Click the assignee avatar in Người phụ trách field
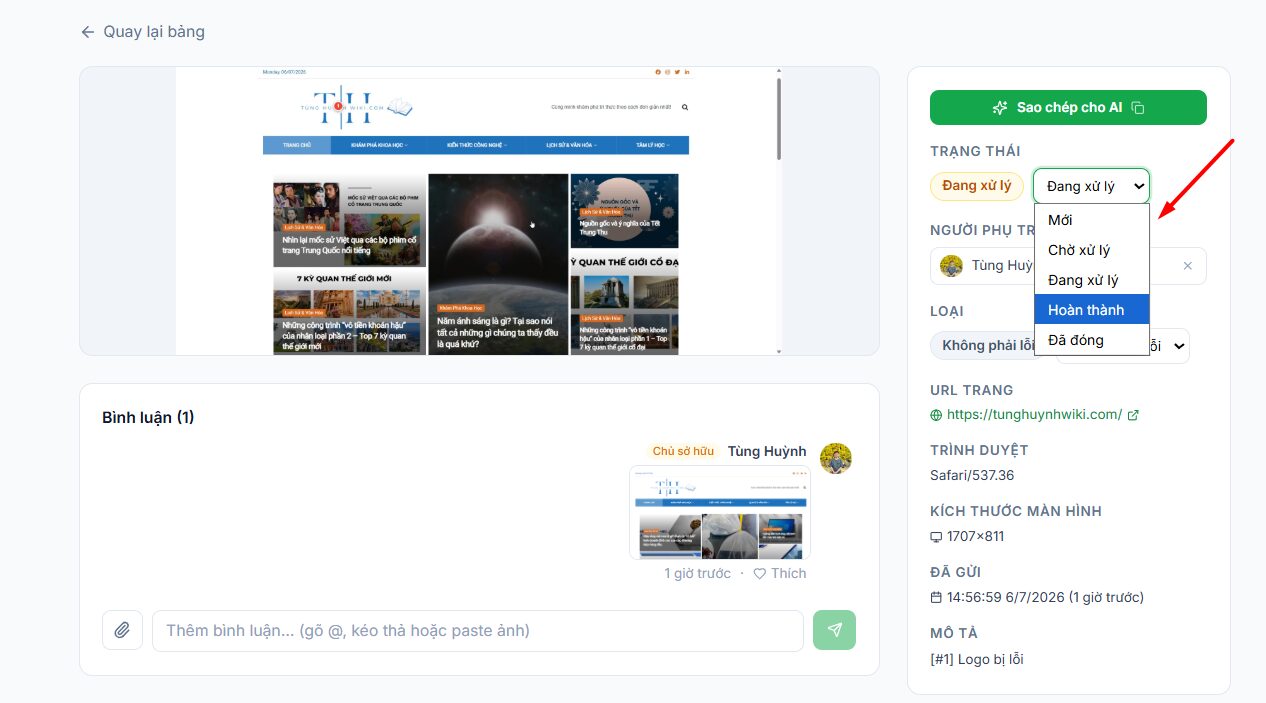 (x=952, y=266)
